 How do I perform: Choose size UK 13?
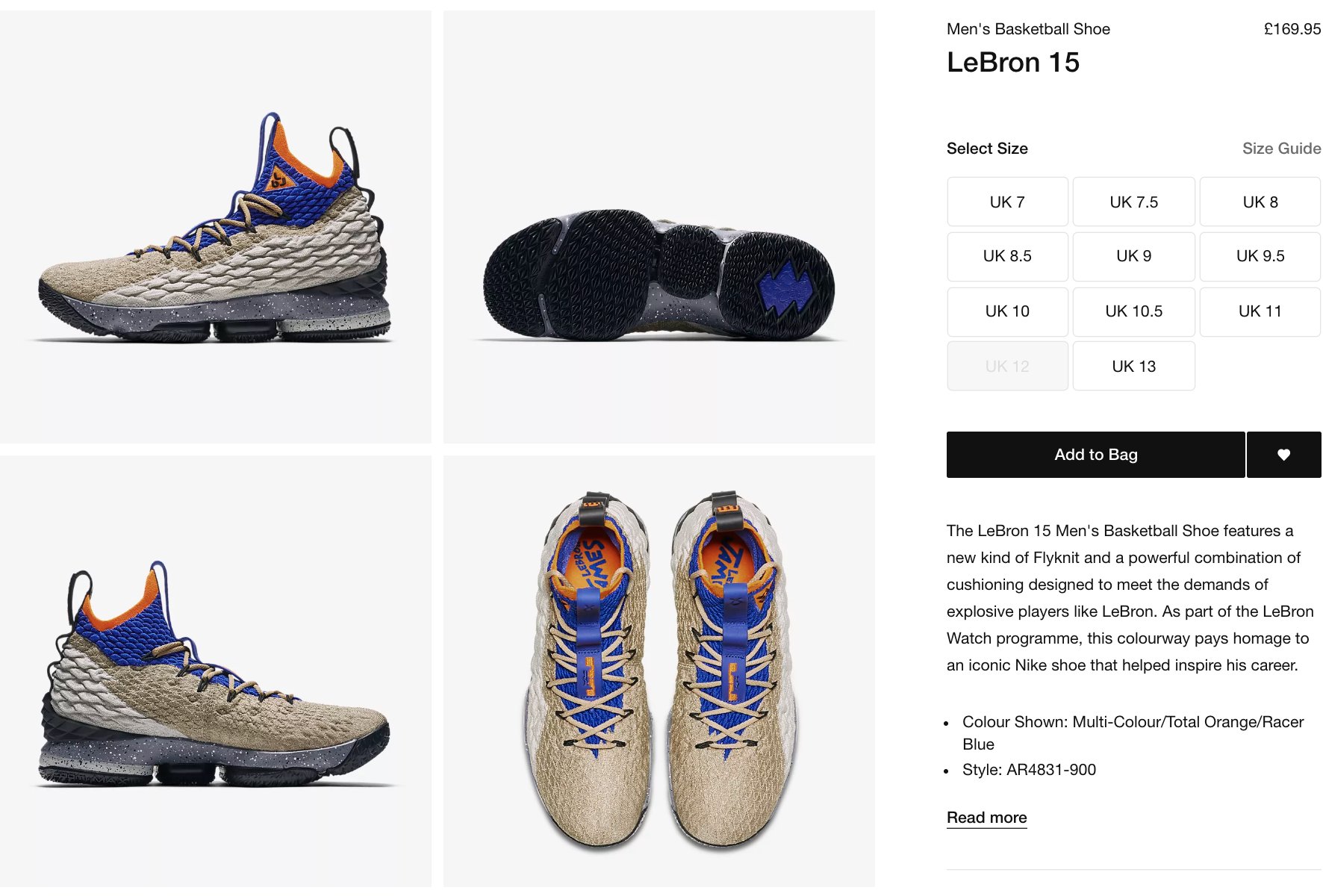coord(1133,366)
